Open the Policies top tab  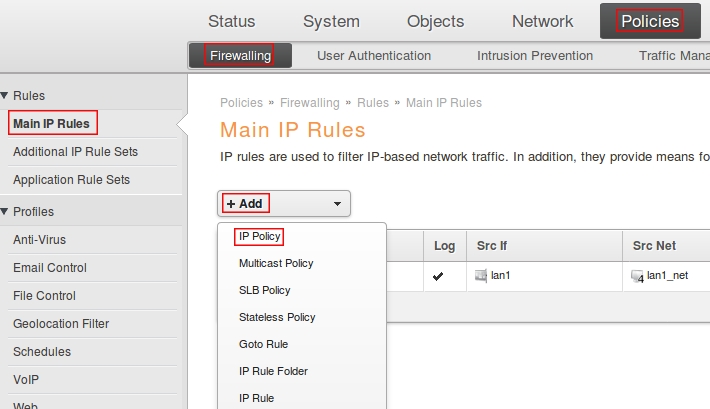click(x=649, y=21)
